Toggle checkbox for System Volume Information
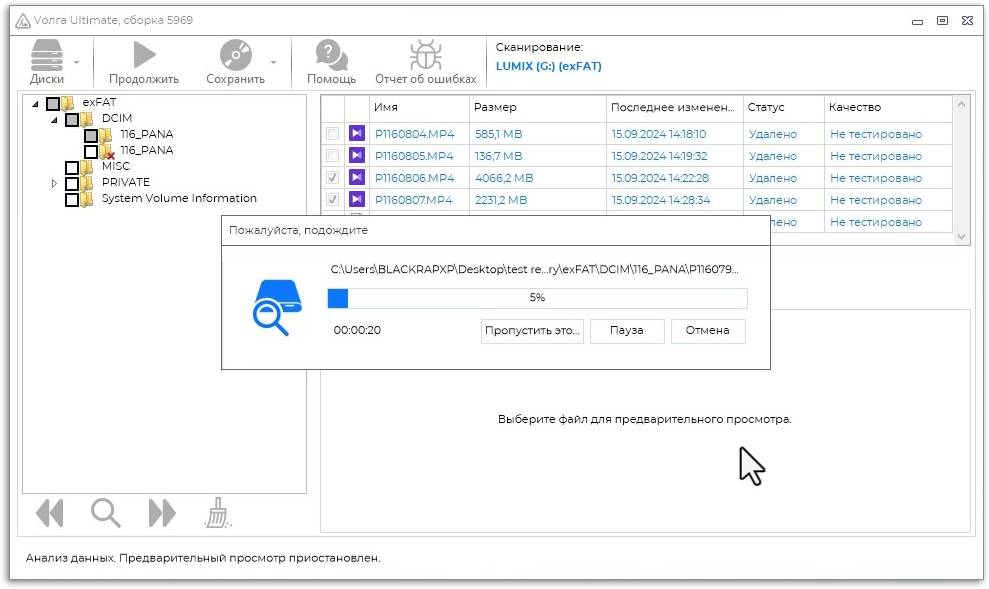The width and height of the screenshot is (989, 589). pos(72,199)
